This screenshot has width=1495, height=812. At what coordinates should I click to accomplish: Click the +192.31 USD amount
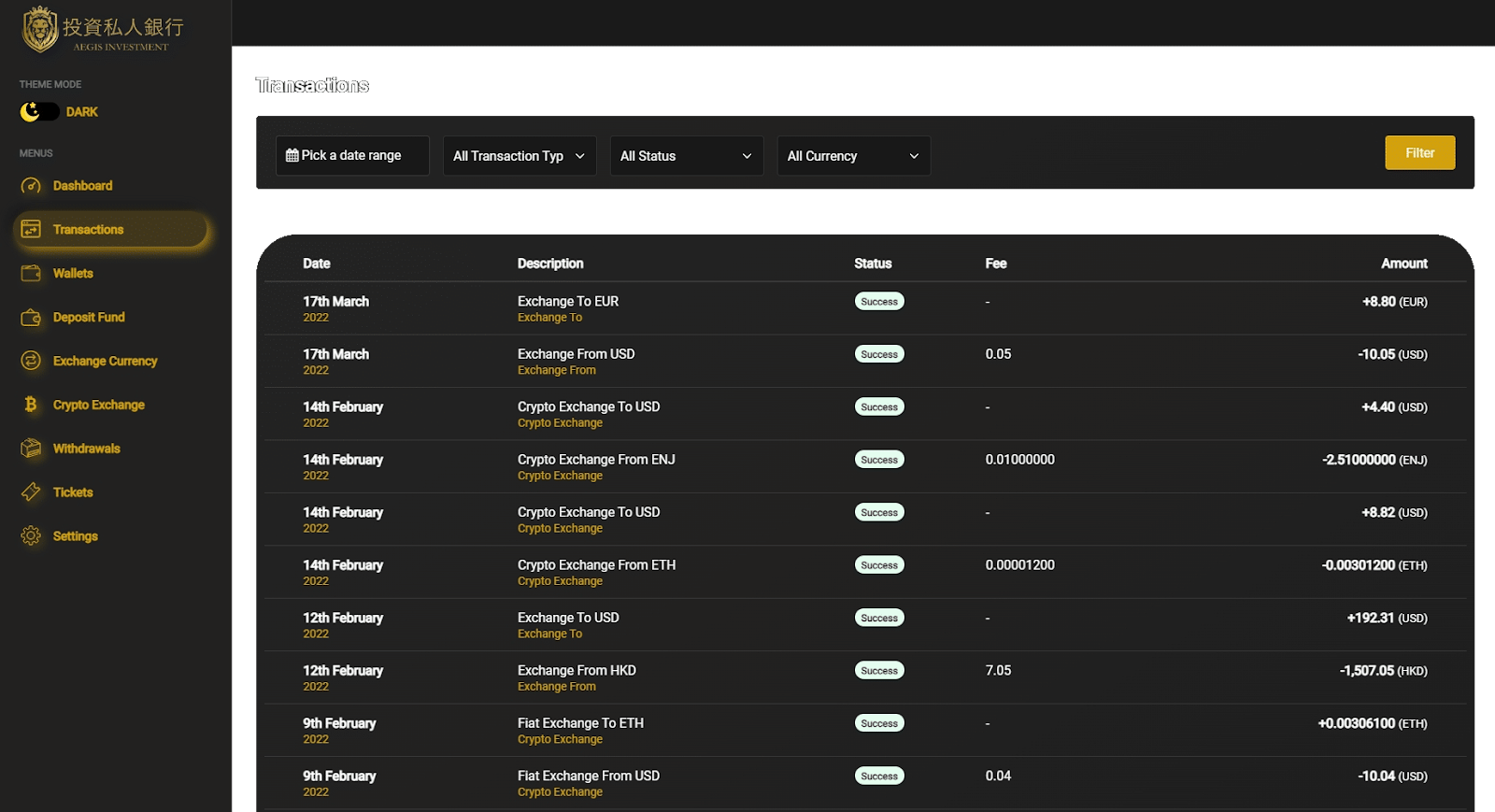[1388, 618]
